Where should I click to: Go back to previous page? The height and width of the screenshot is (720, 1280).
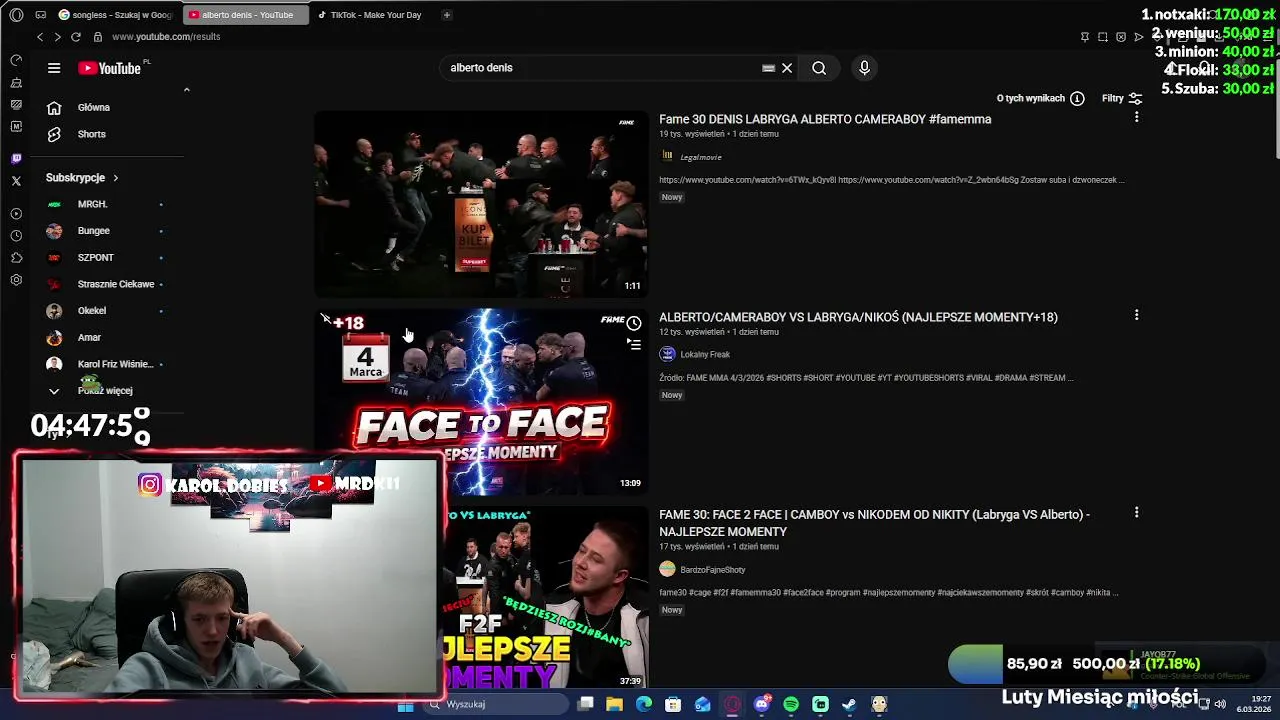pyautogui.click(x=40, y=37)
